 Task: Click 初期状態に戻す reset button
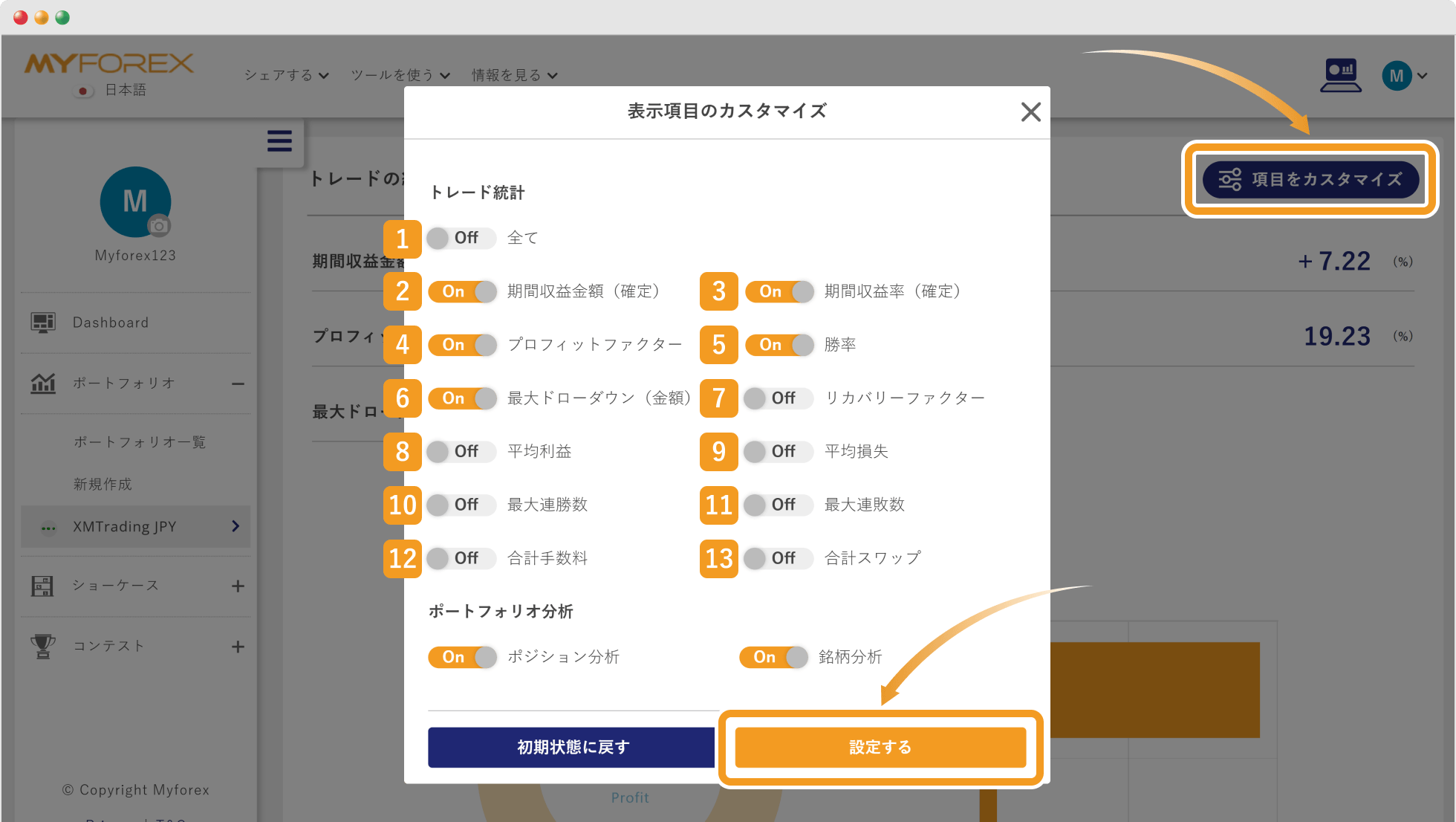click(571, 747)
